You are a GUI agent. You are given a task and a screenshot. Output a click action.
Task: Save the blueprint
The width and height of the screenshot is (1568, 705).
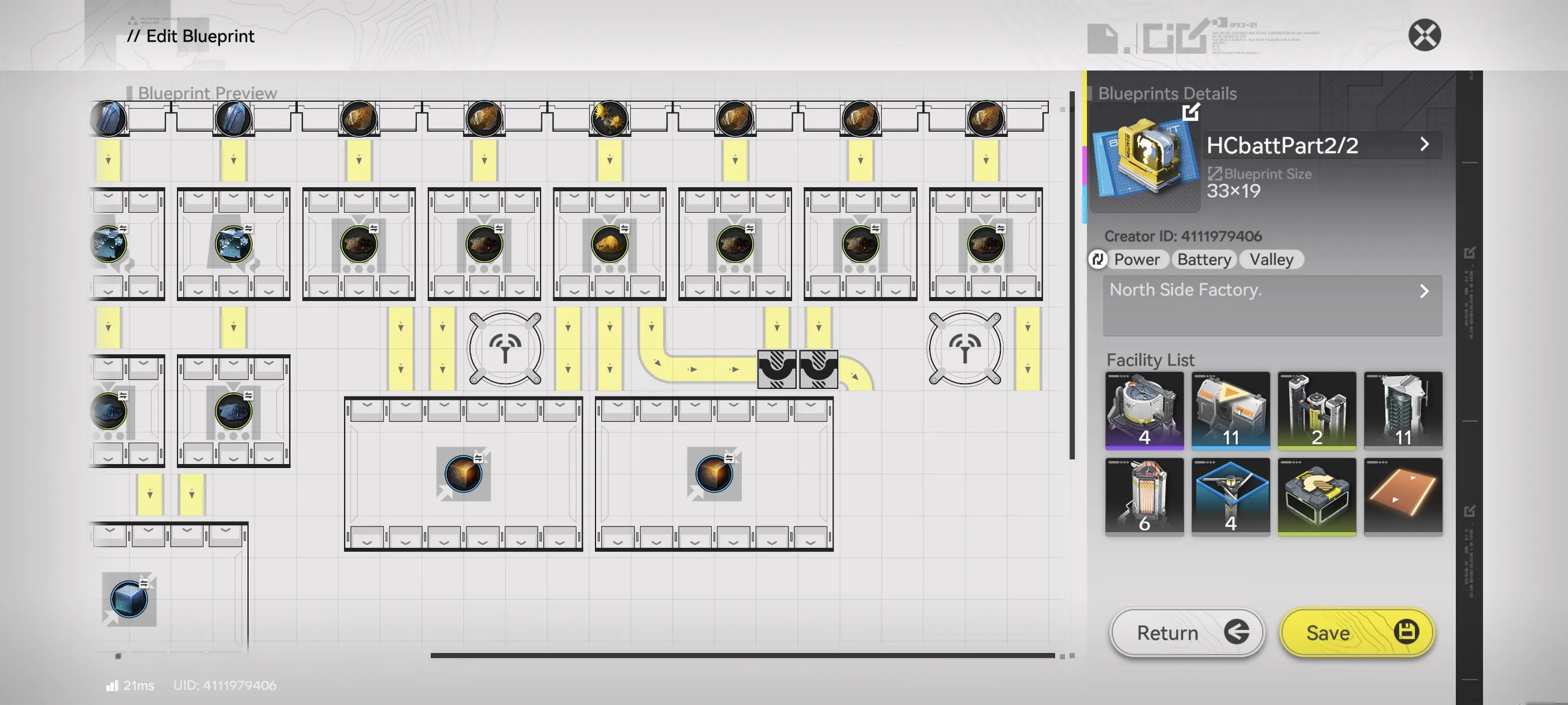1357,633
